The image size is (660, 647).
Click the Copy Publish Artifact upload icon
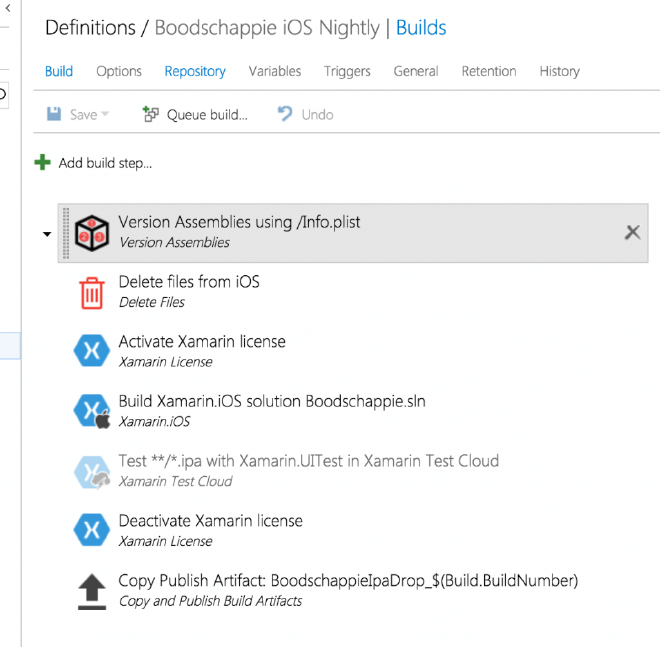(92, 592)
